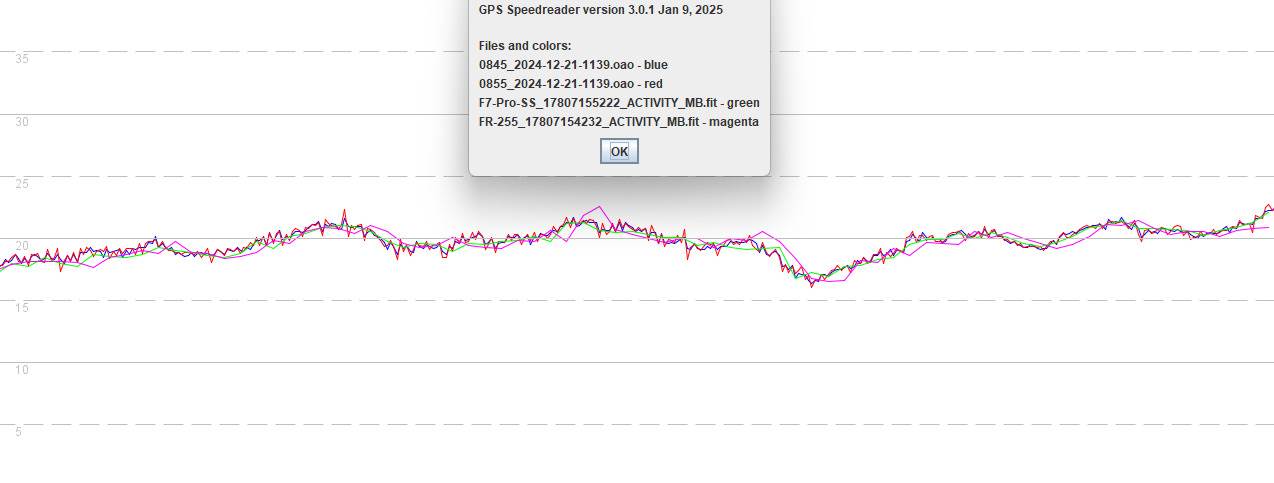
Task: Click the right end of the red trace
Action: tap(1269, 205)
